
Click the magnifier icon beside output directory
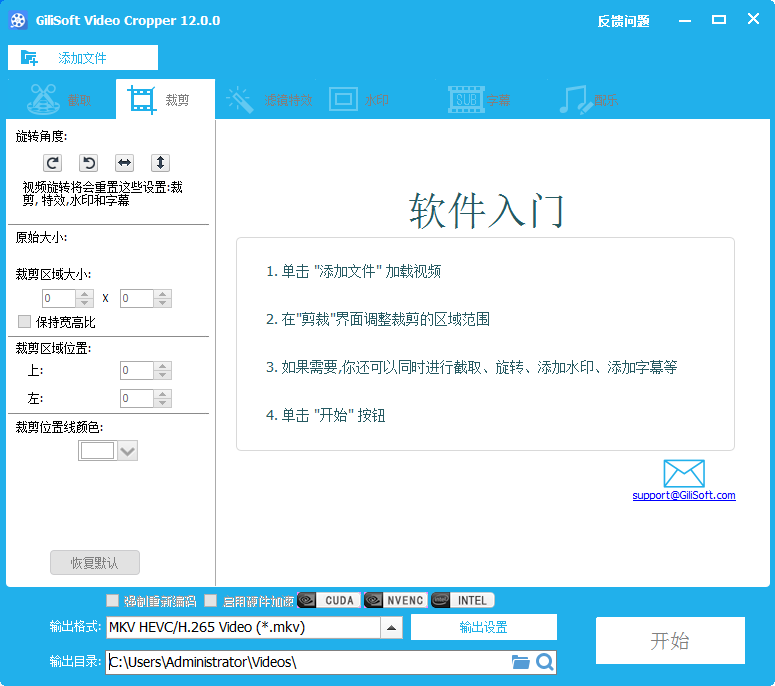545,662
